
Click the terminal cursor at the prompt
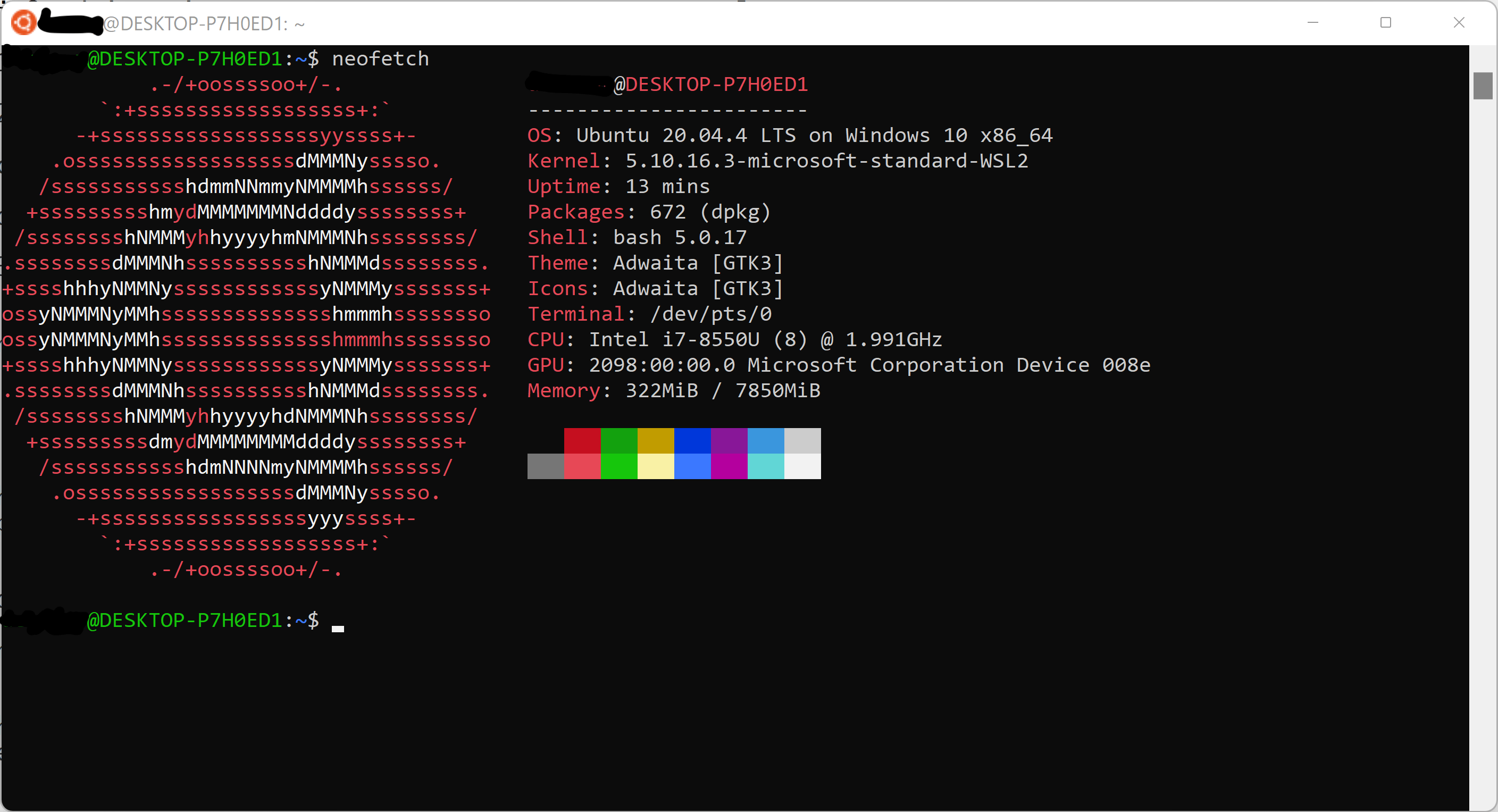point(338,628)
